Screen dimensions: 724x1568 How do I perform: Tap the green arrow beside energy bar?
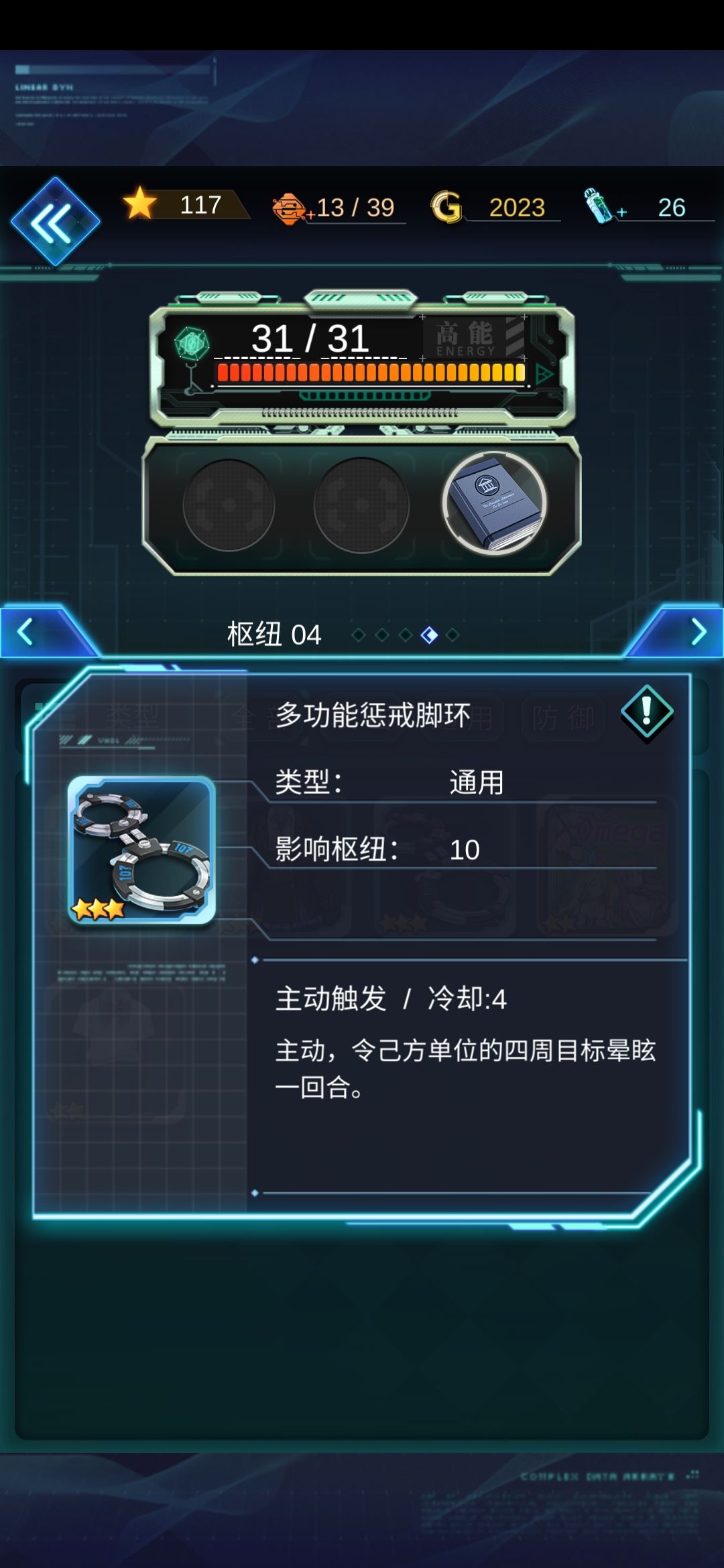coord(544,375)
